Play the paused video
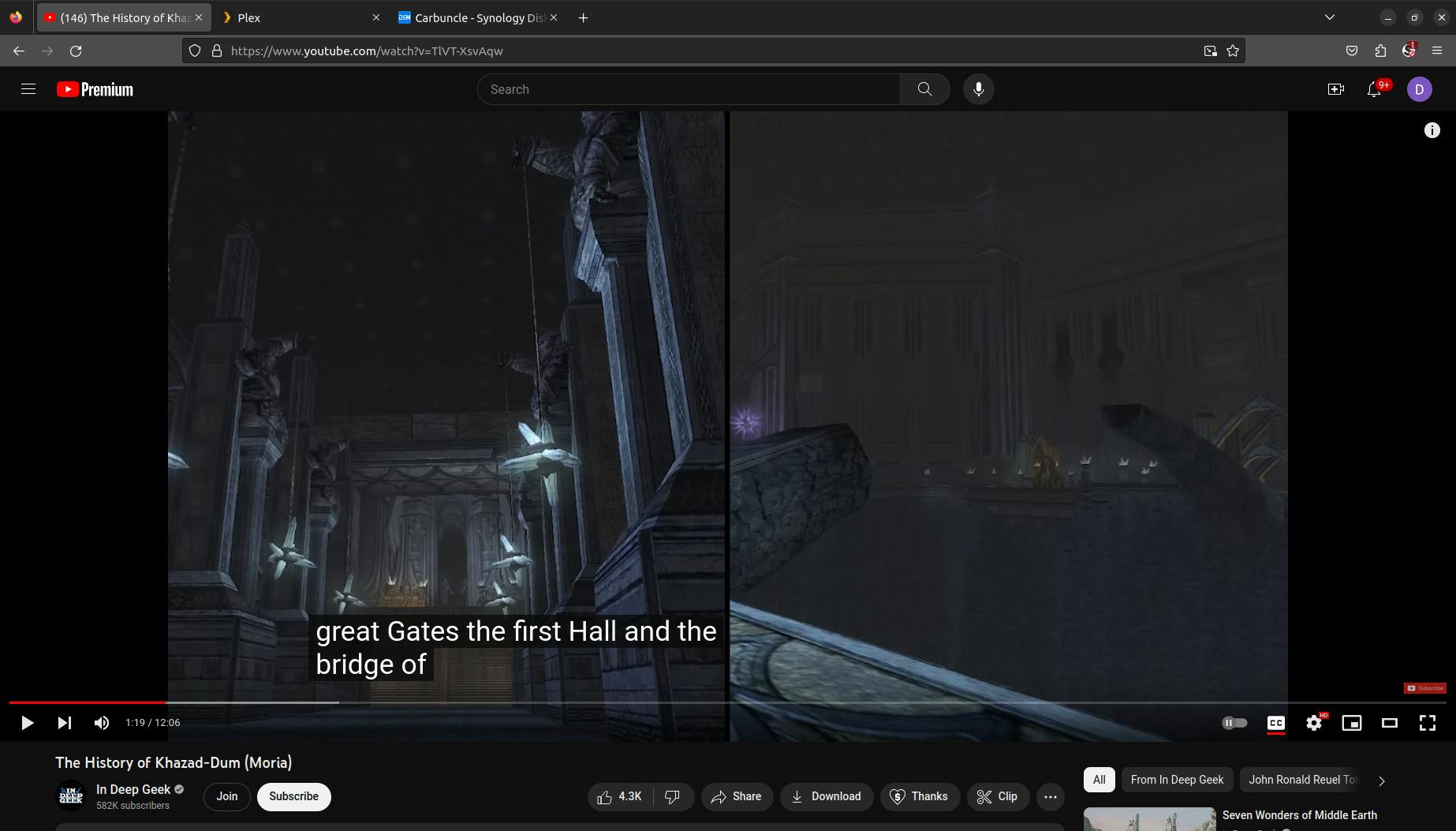 [x=27, y=723]
